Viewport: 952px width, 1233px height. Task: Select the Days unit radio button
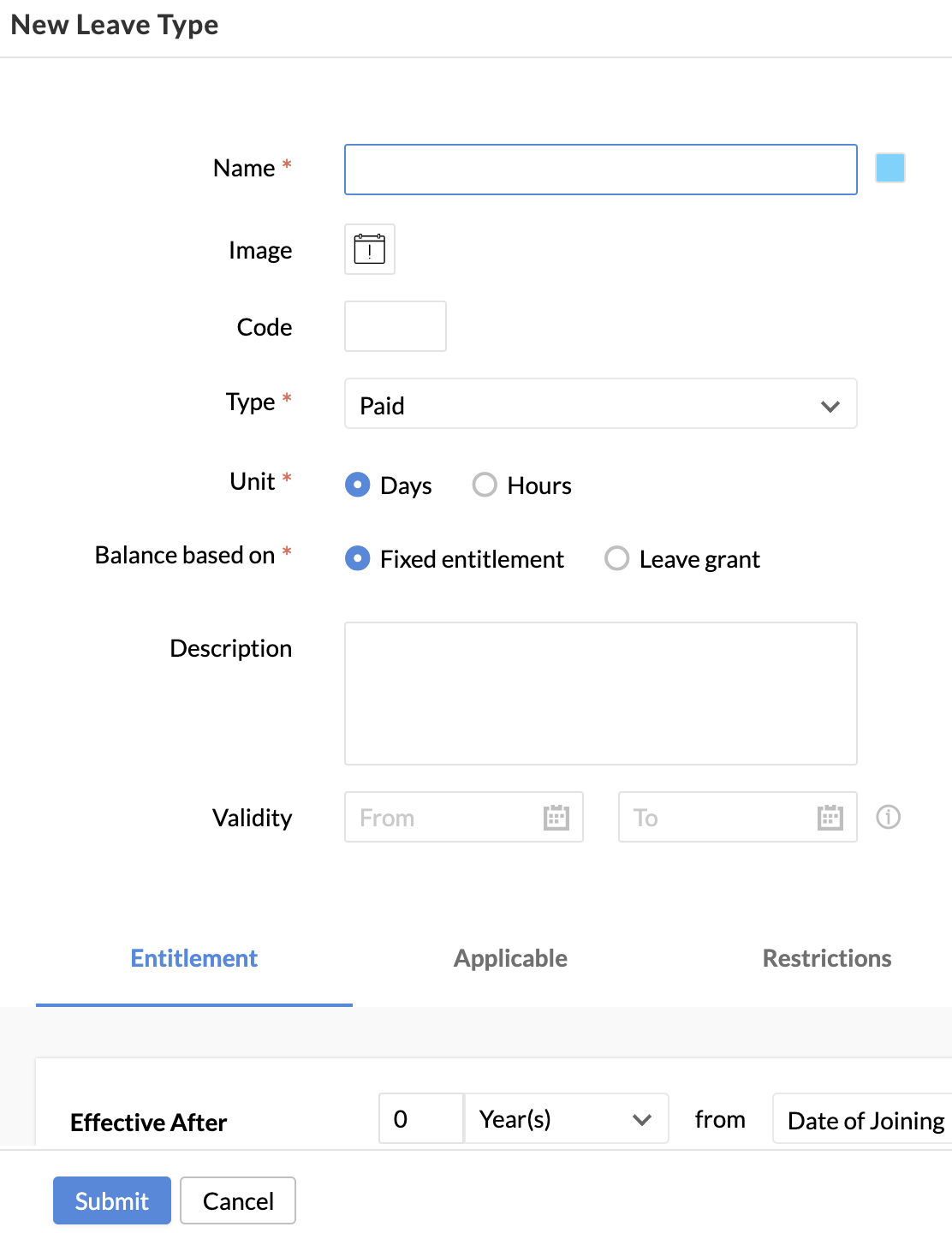(x=358, y=485)
